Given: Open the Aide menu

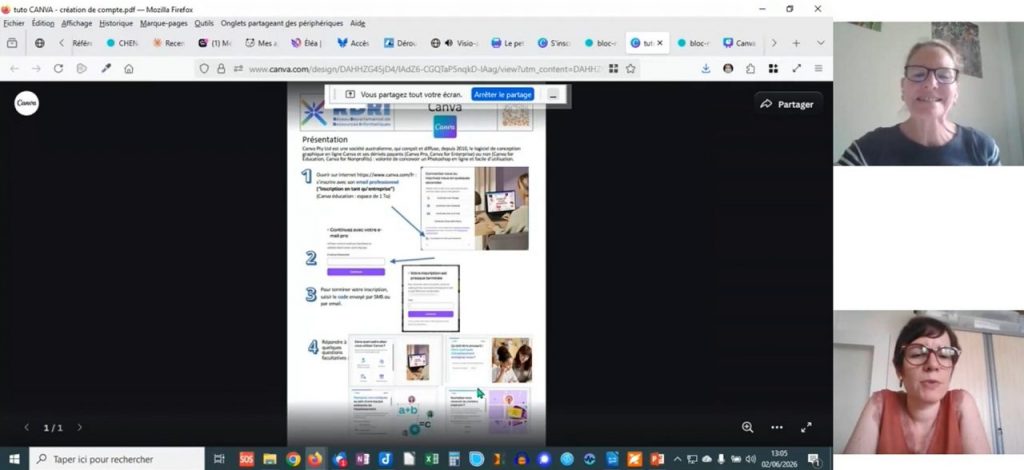Looking at the screenshot, I should (x=358, y=23).
